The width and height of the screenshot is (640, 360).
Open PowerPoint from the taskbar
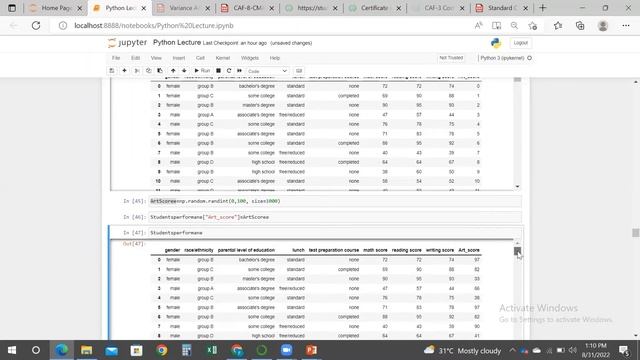311,350
